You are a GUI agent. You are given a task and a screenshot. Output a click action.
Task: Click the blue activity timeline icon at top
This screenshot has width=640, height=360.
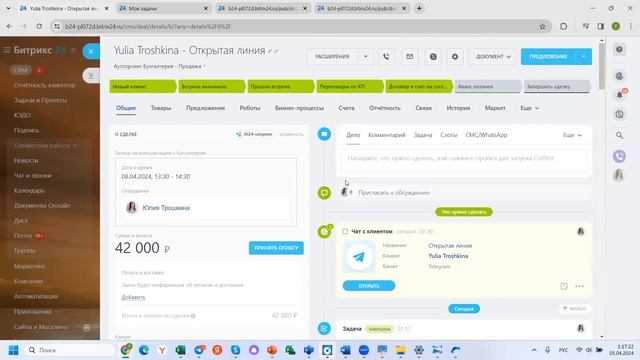(324, 134)
